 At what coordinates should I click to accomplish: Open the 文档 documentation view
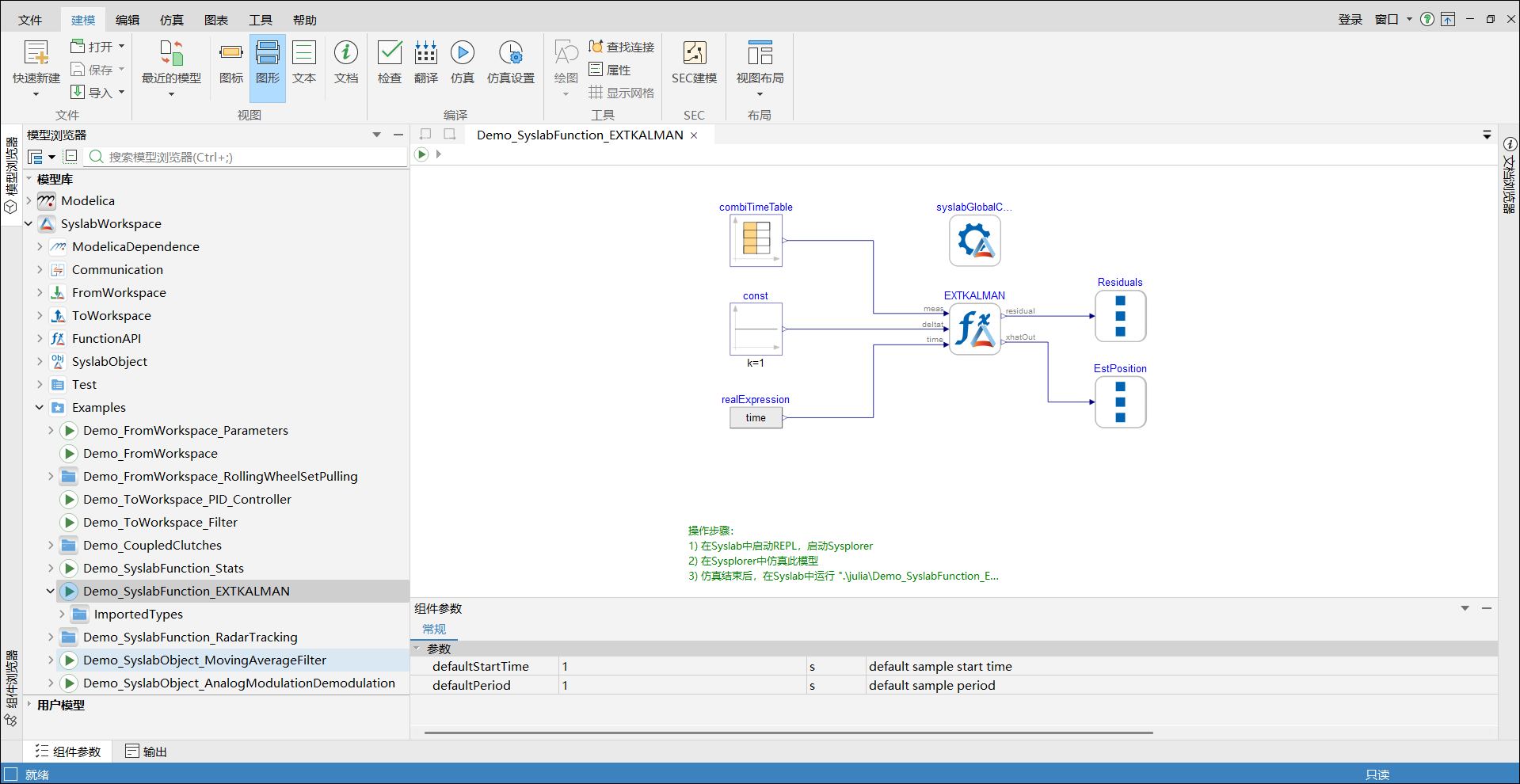pyautogui.click(x=346, y=62)
